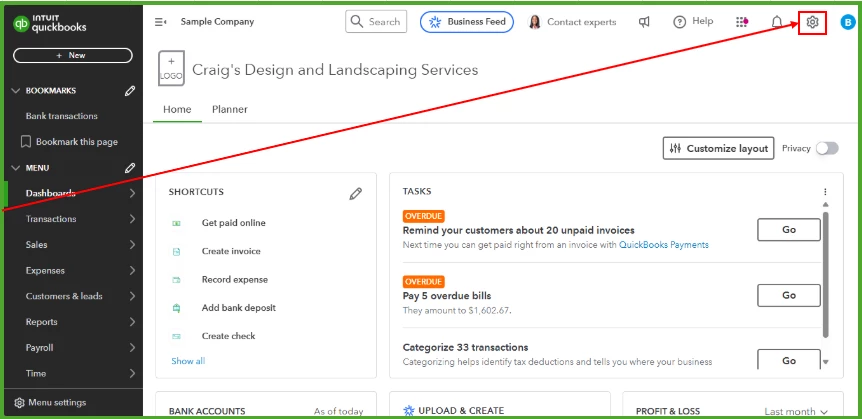Screen dimensions: 862x419
Task: Add company logo placeholder
Action: [x=171, y=69]
